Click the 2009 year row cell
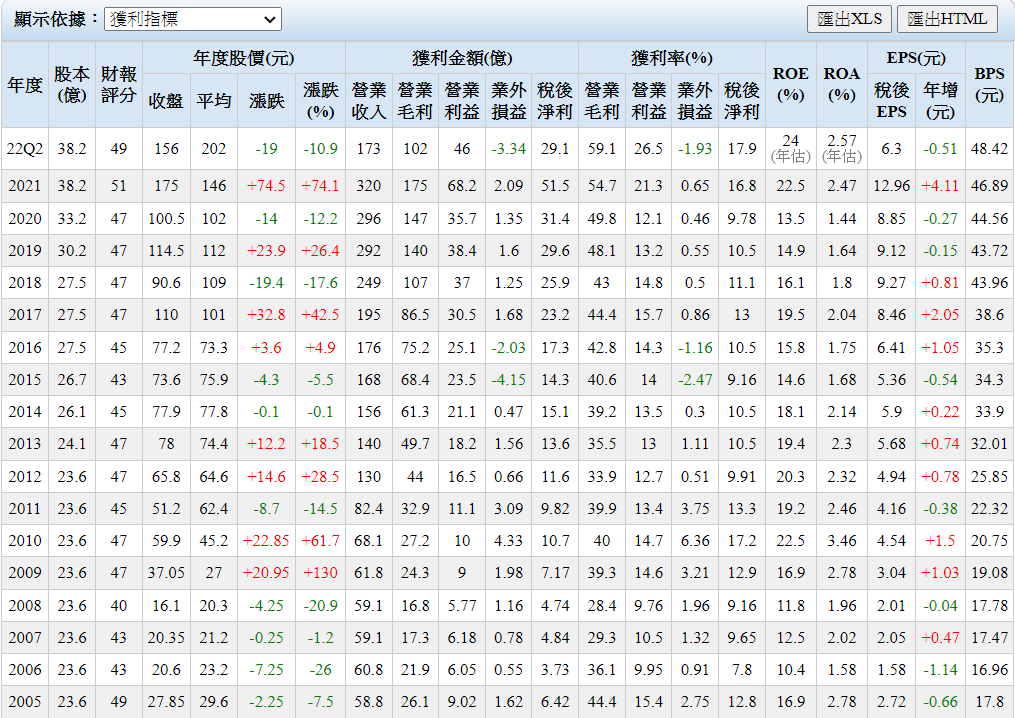This screenshot has width=1015, height=718. pos(25,573)
